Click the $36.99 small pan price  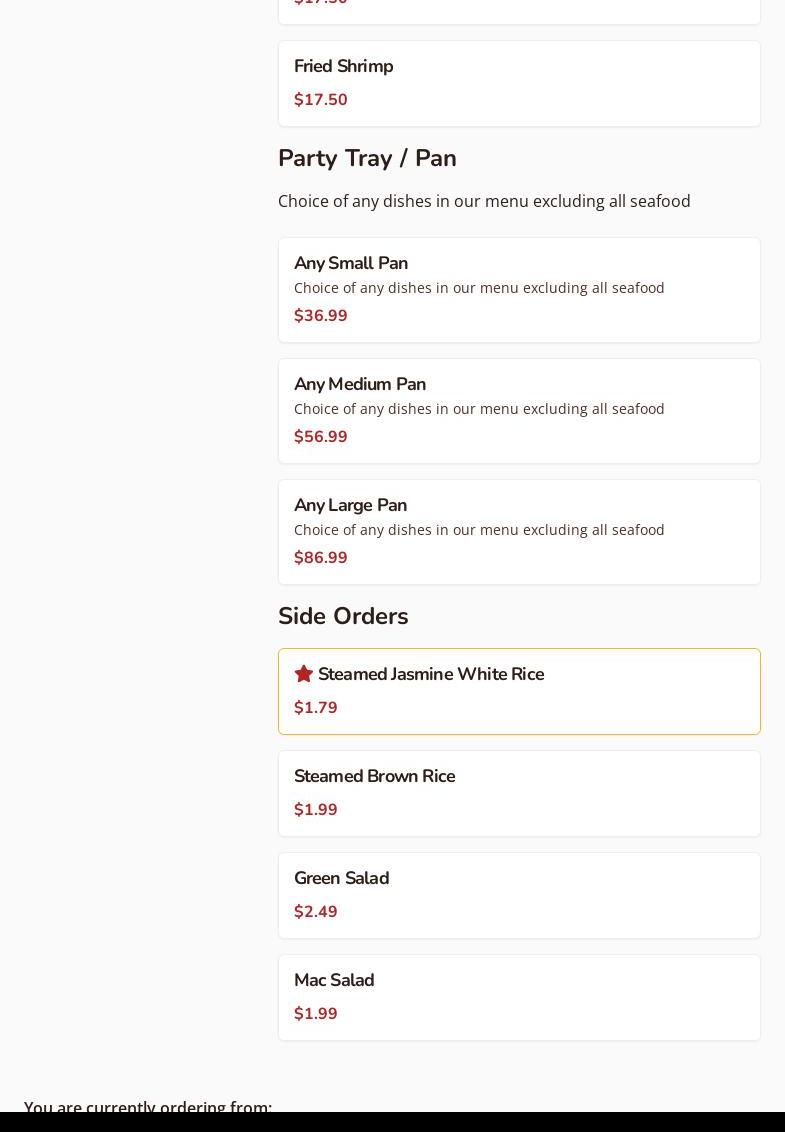(x=321, y=316)
